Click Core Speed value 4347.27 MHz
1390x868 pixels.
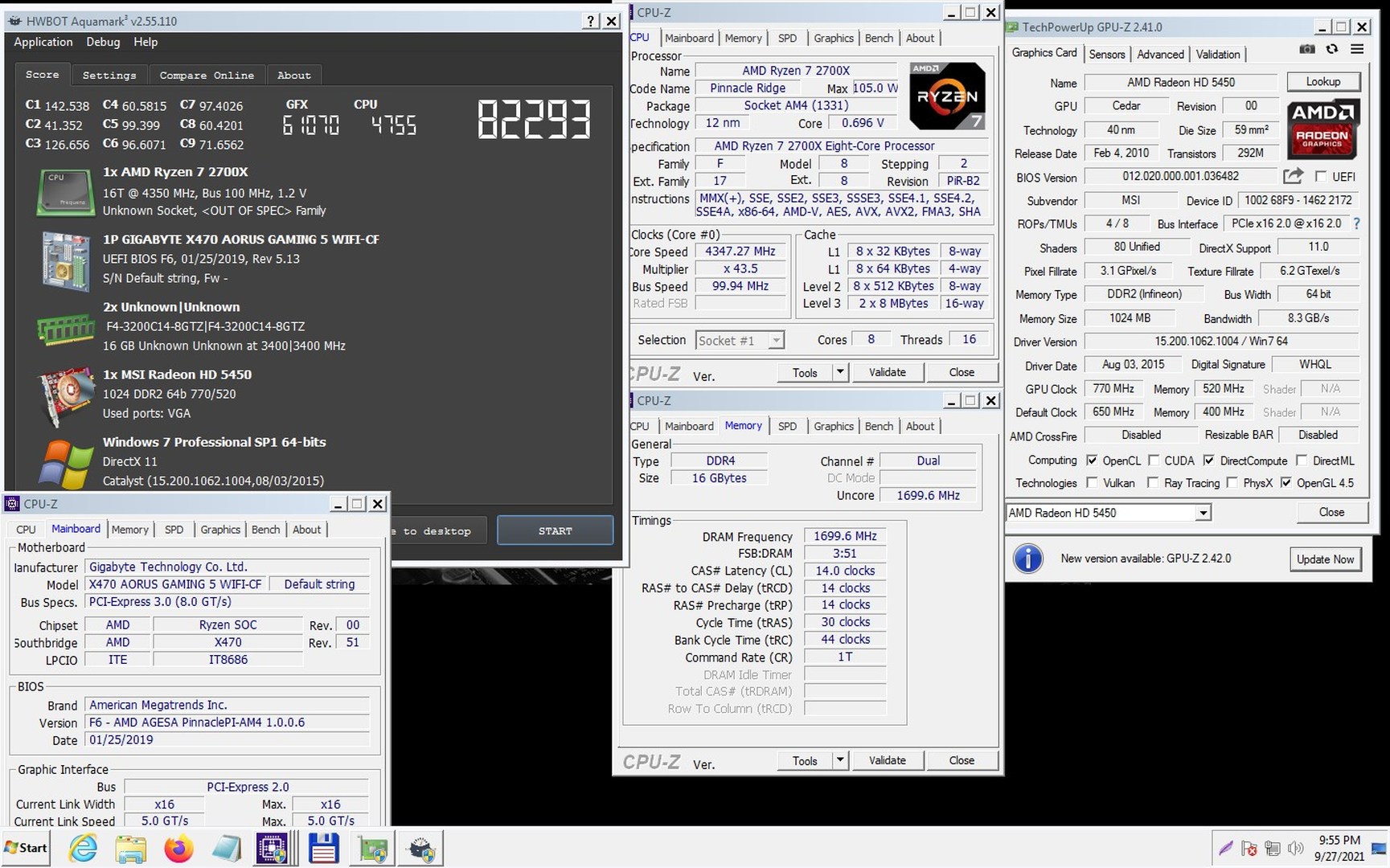pos(740,251)
